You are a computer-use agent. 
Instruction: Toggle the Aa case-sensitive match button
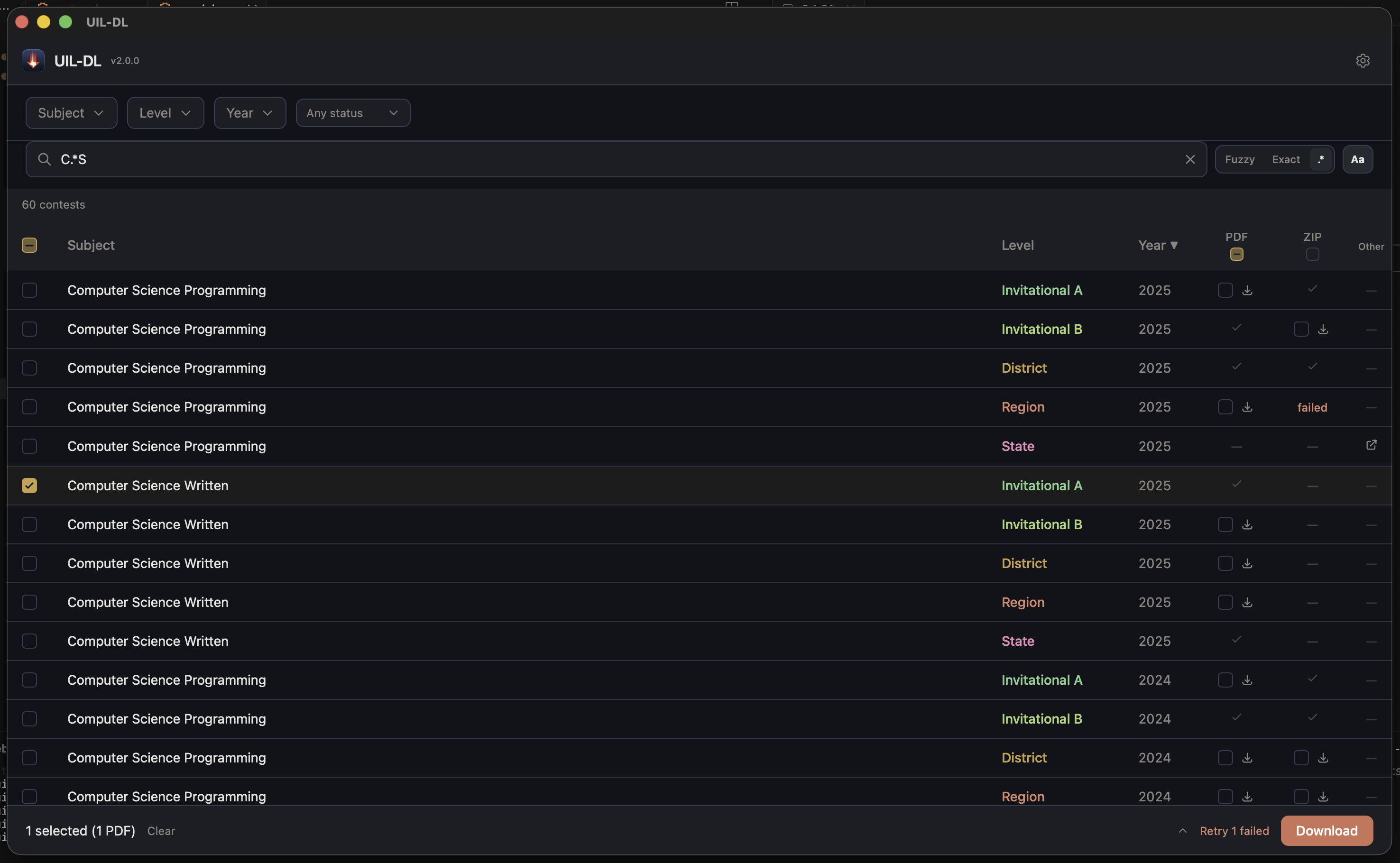tap(1357, 159)
